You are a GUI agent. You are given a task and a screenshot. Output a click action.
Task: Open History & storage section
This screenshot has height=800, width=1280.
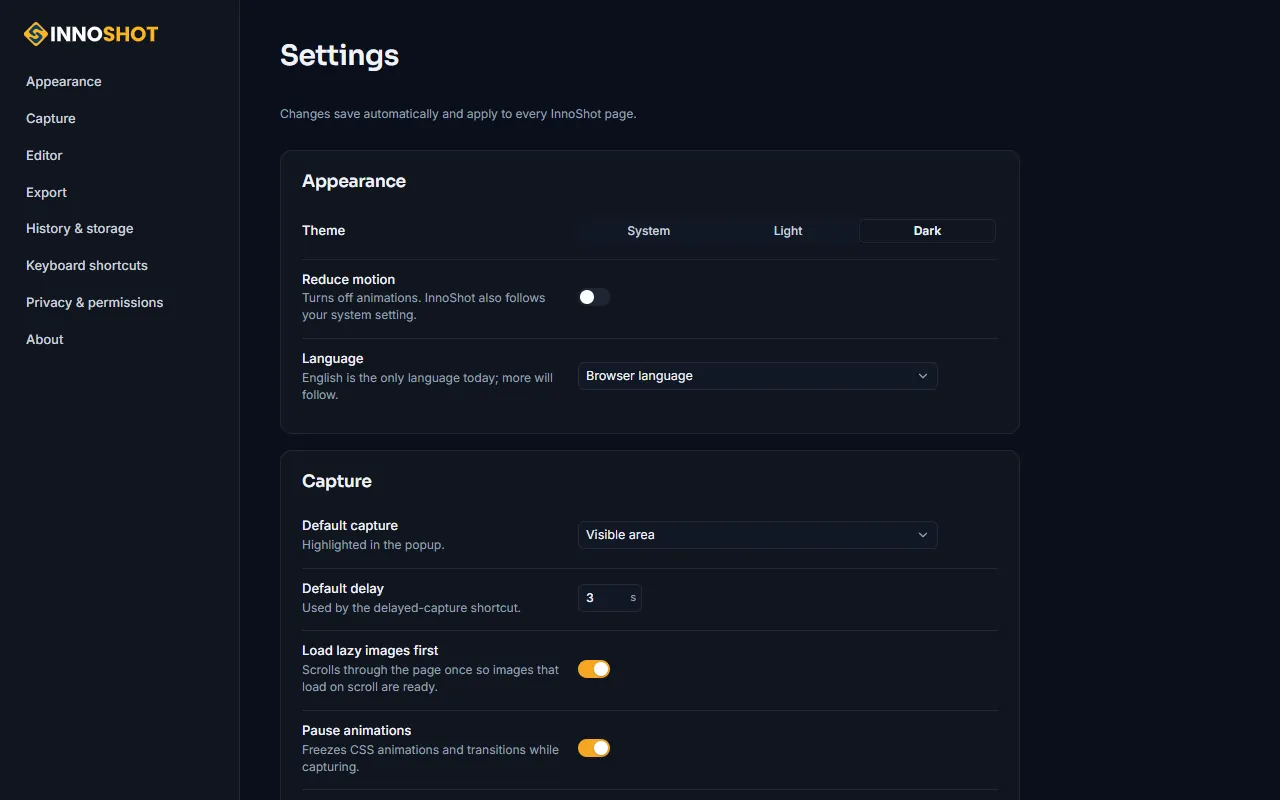click(80, 229)
